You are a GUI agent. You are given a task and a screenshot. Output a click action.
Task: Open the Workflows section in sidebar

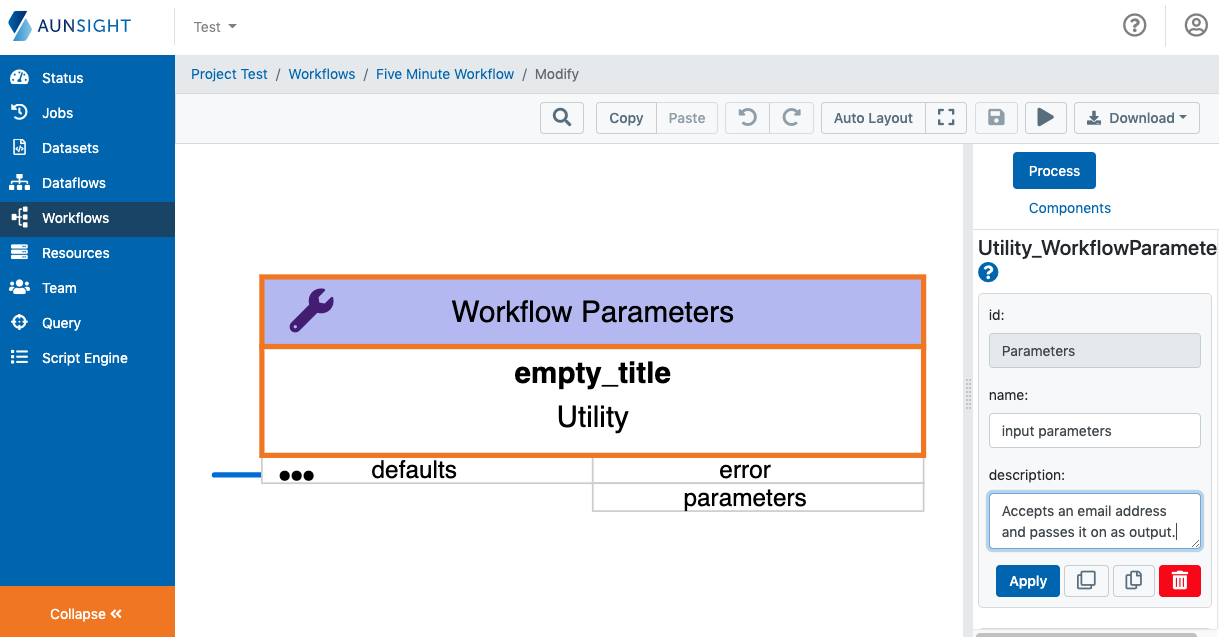pyautogui.click(x=73, y=217)
